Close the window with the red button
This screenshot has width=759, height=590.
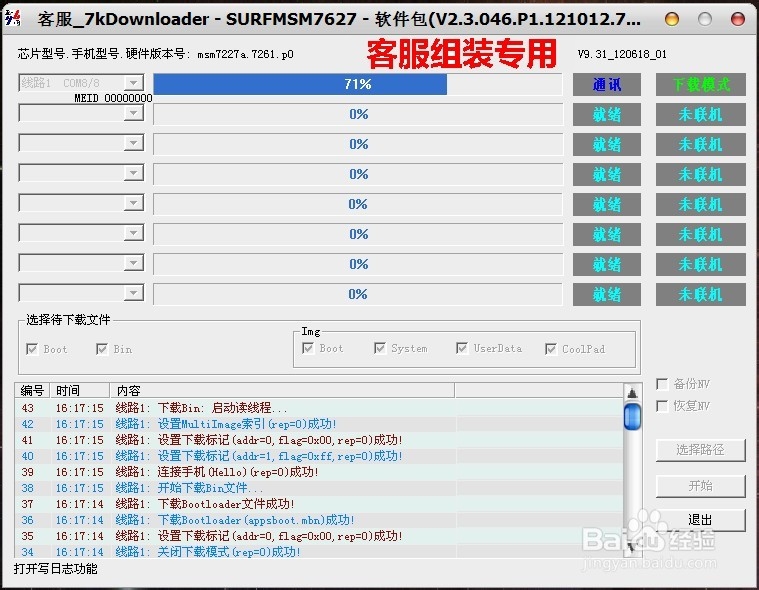[738, 19]
